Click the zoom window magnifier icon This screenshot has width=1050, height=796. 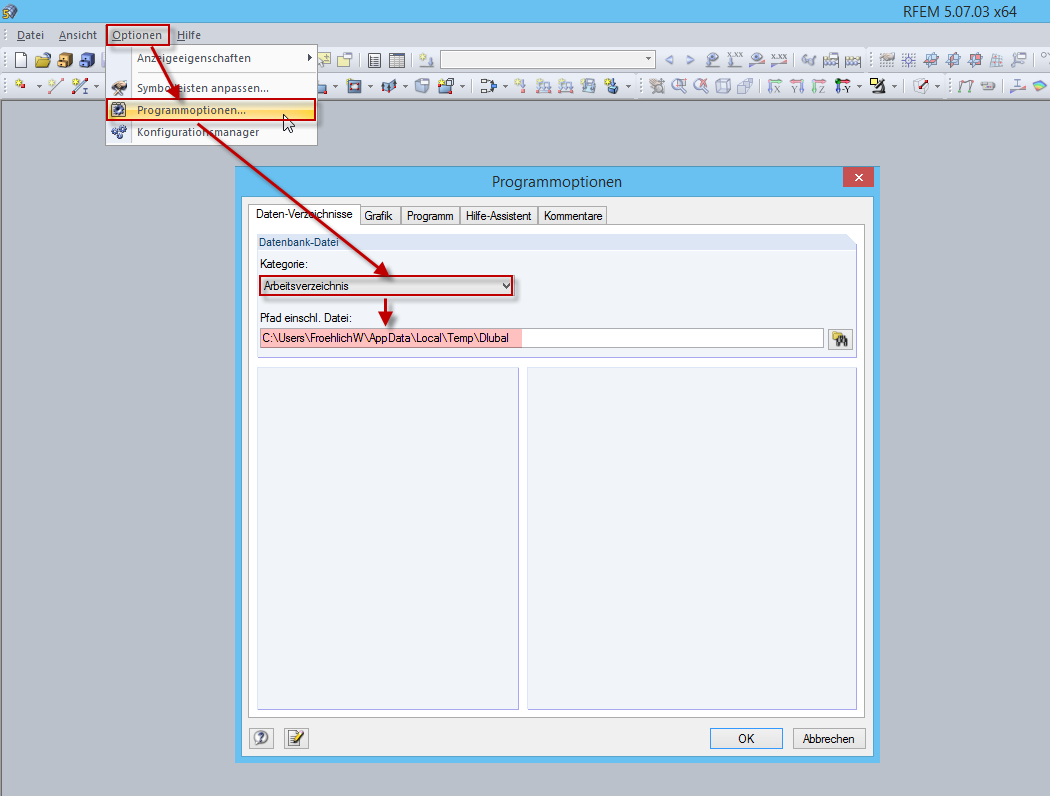pos(679,86)
